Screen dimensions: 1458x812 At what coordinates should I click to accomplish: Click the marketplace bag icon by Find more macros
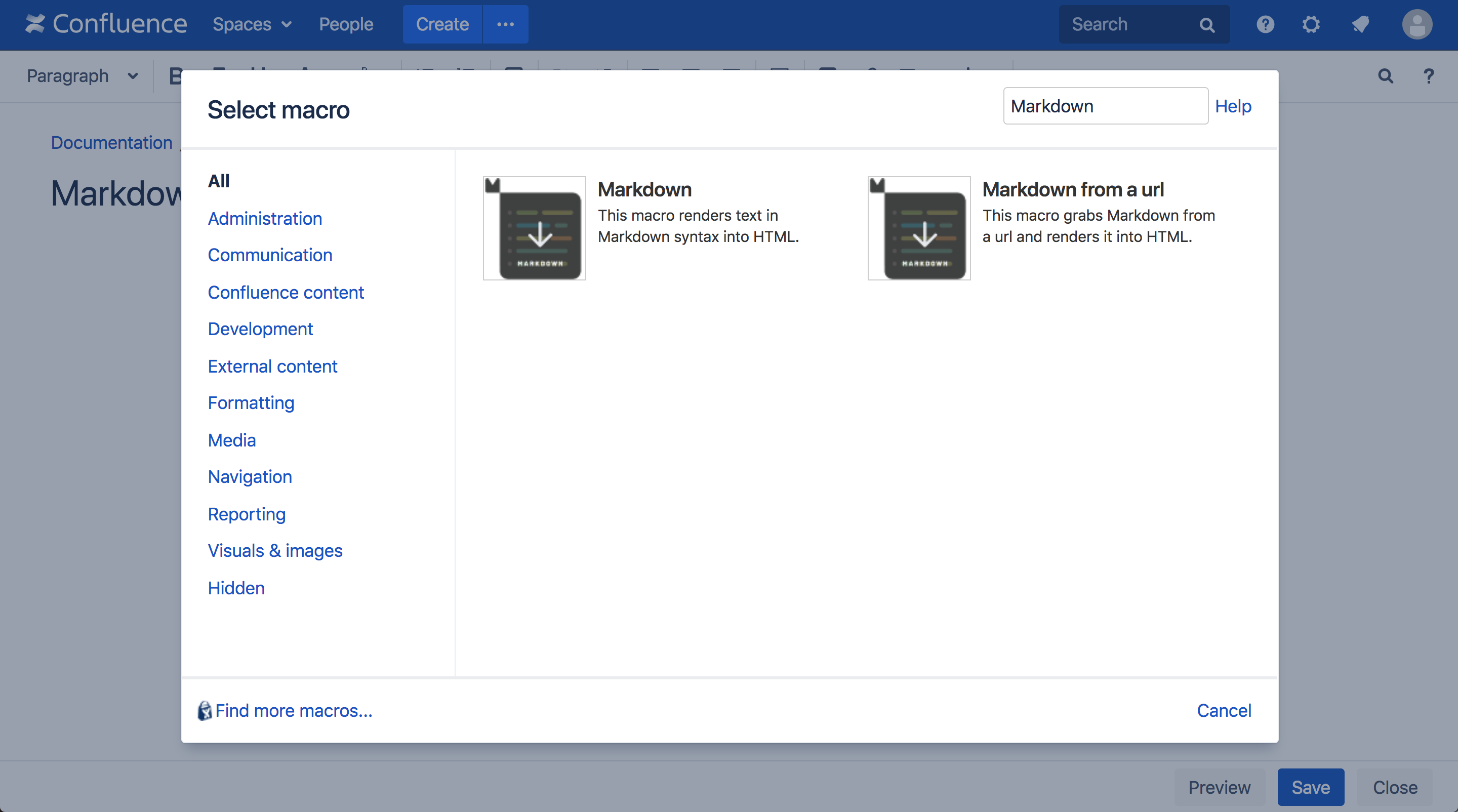(x=205, y=710)
